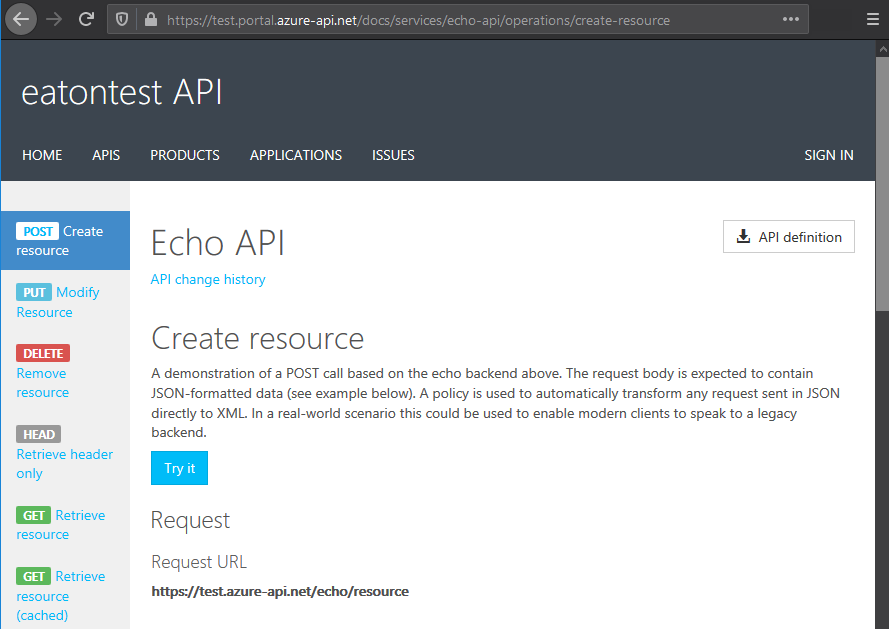Image resolution: width=889 pixels, height=629 pixels.
Task: Click the PUT method badge
Action: [34, 292]
